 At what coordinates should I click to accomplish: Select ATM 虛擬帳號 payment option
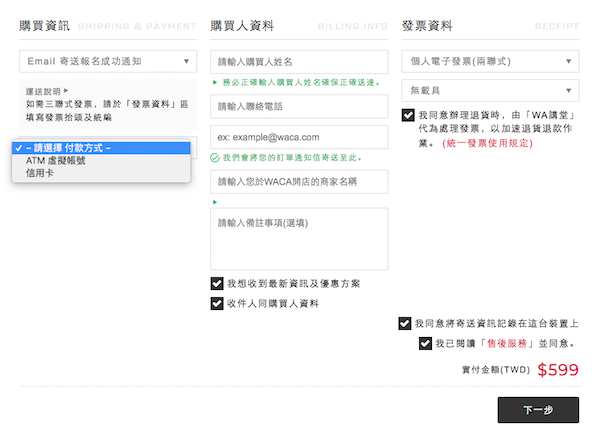click(101, 160)
